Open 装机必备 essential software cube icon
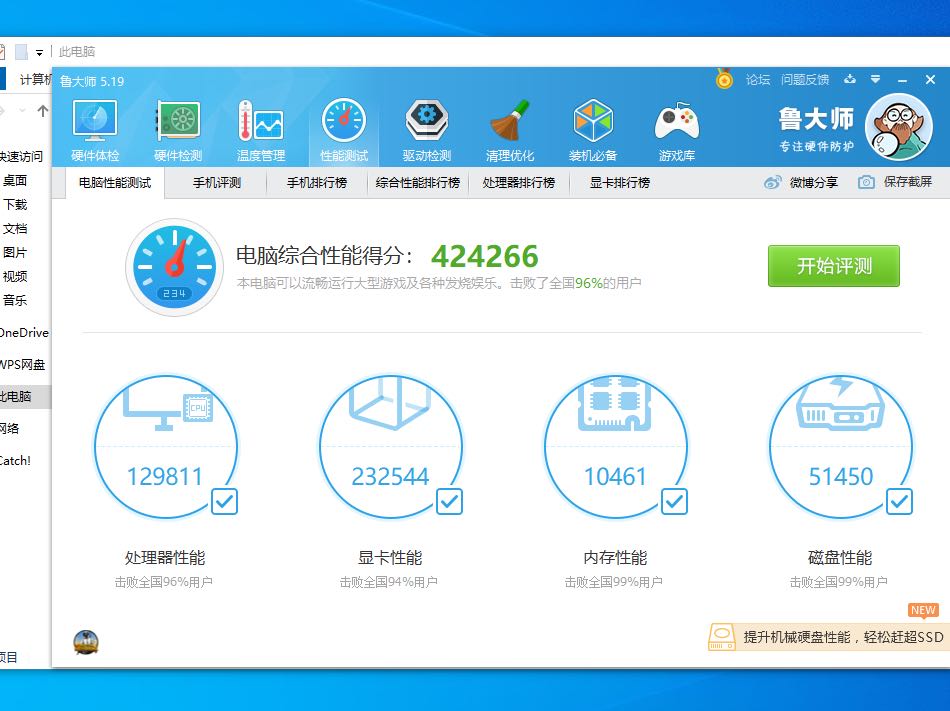The image size is (950, 711). click(593, 121)
